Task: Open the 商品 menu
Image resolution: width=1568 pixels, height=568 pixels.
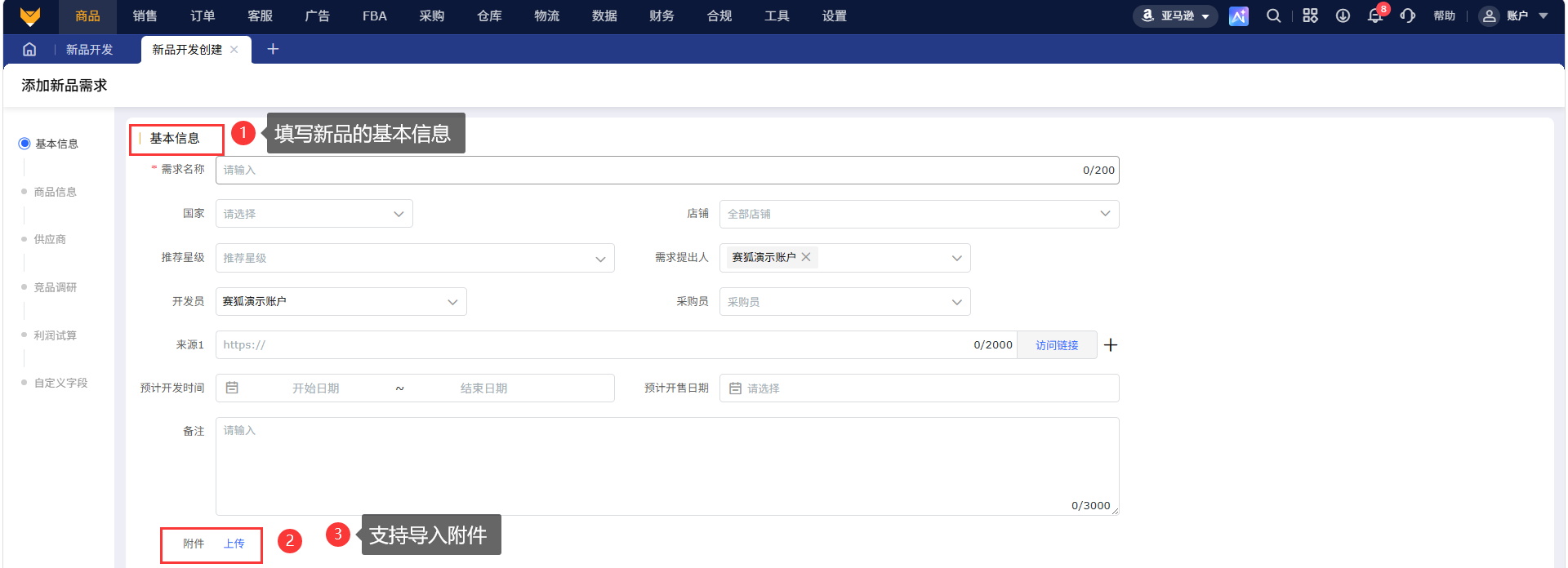Action: click(x=87, y=16)
